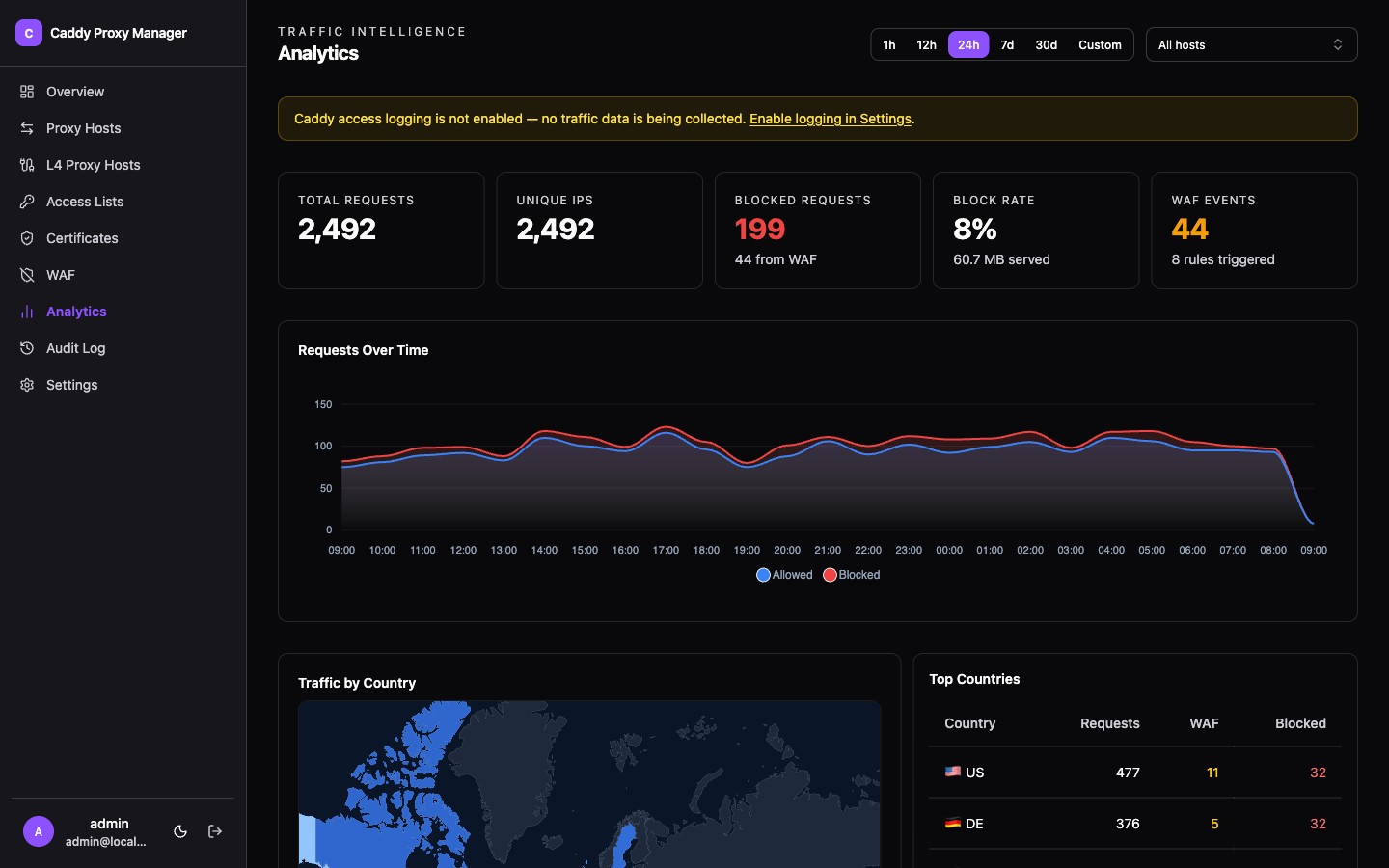The height and width of the screenshot is (868, 1389).
Task: Click the Enable logging in Settings link
Action: 830,119
